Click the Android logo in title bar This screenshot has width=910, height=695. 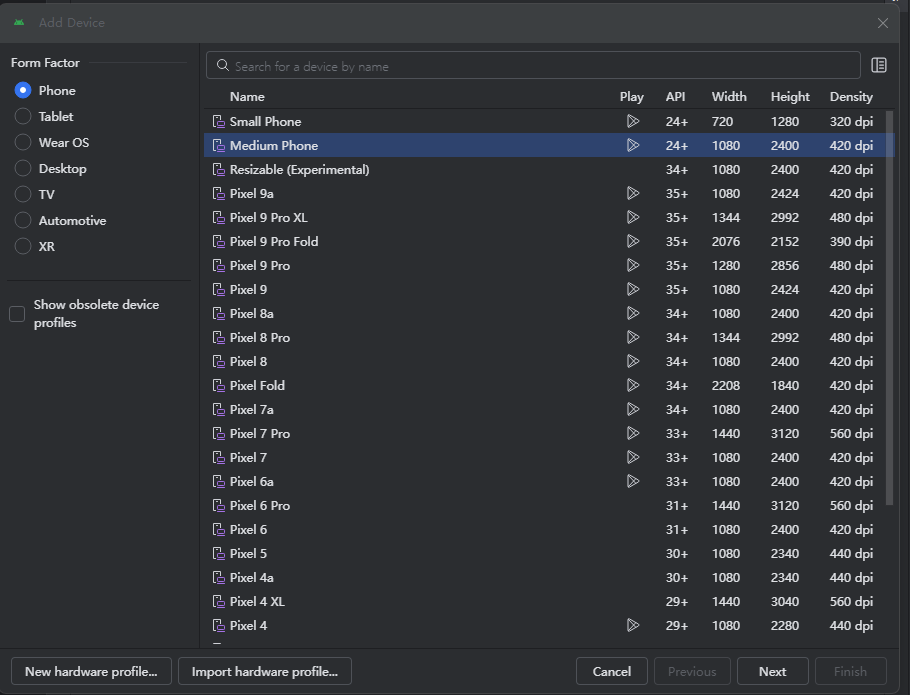tap(19, 23)
